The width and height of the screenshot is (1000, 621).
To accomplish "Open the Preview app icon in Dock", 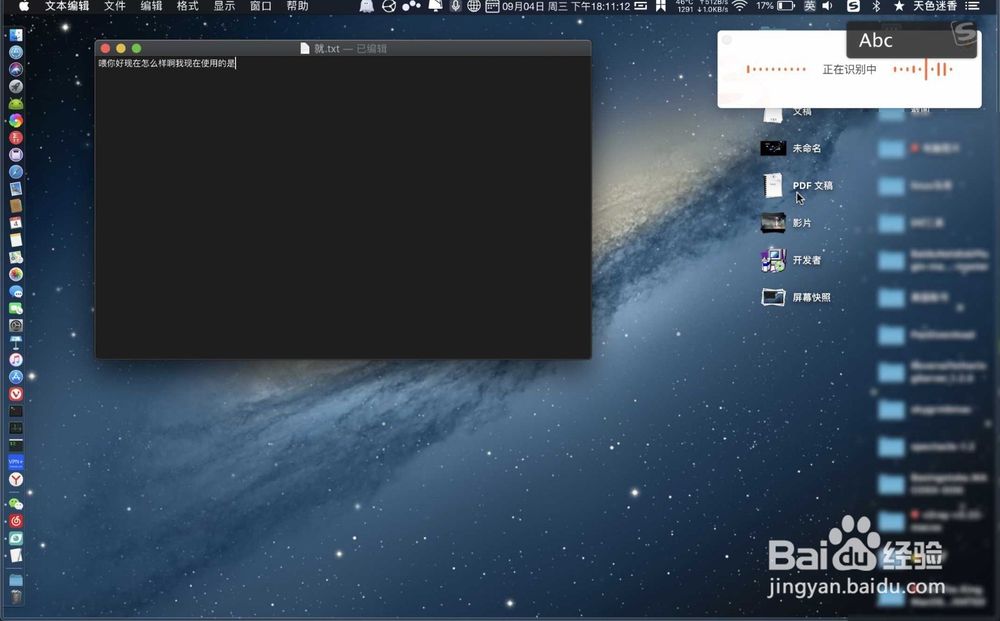I will [16, 189].
